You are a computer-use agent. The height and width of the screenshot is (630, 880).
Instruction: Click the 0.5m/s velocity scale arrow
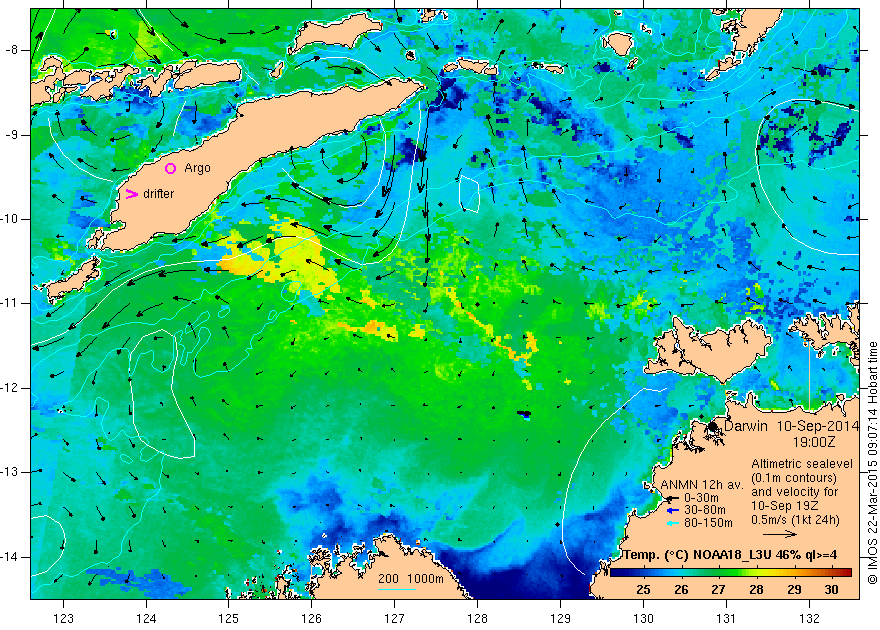click(x=780, y=534)
